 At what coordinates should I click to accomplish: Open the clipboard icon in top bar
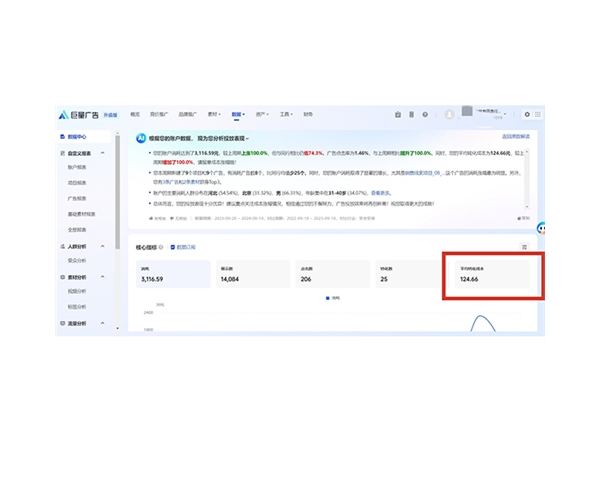[398, 114]
